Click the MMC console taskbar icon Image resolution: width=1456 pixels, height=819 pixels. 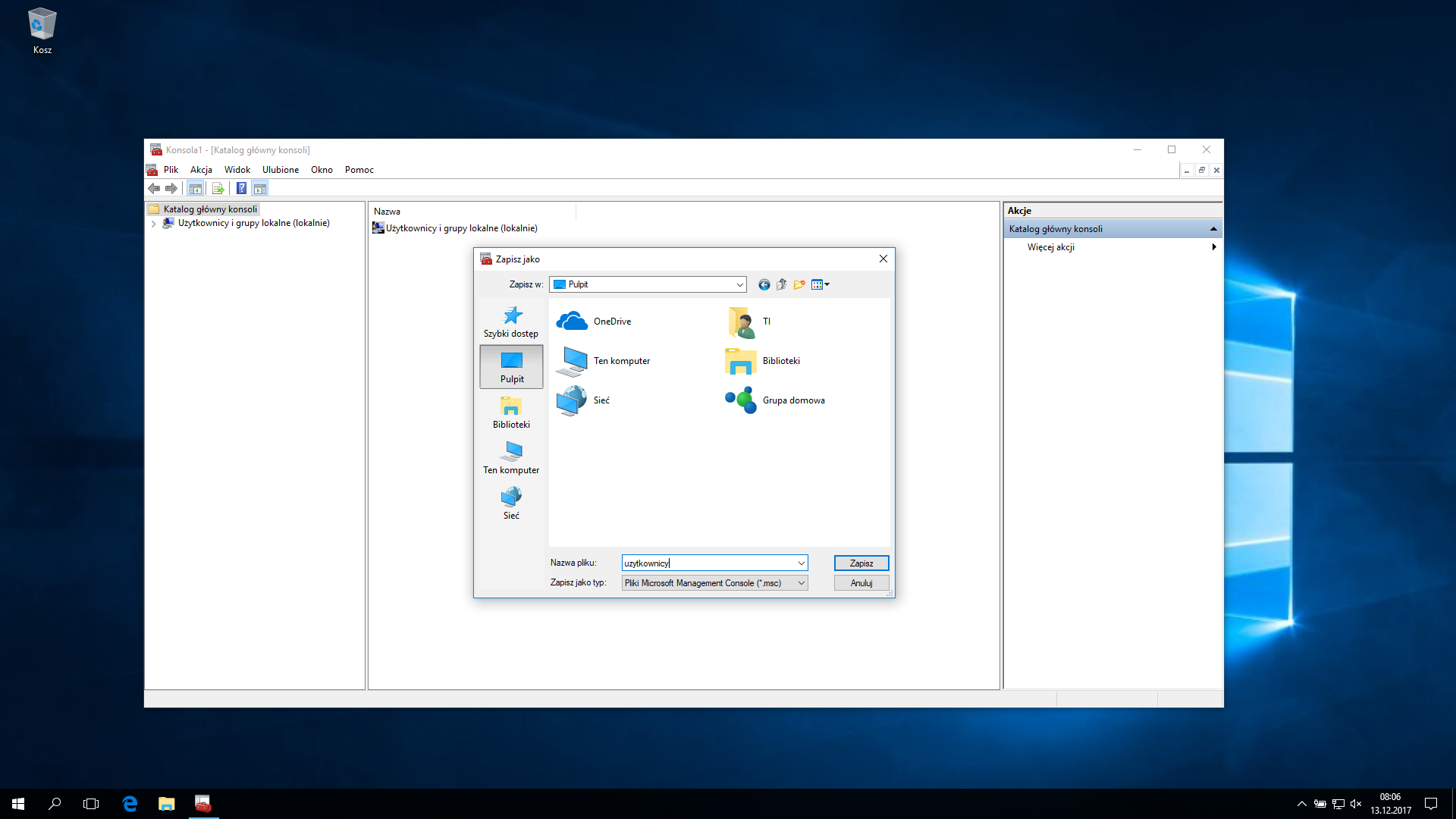(202, 804)
